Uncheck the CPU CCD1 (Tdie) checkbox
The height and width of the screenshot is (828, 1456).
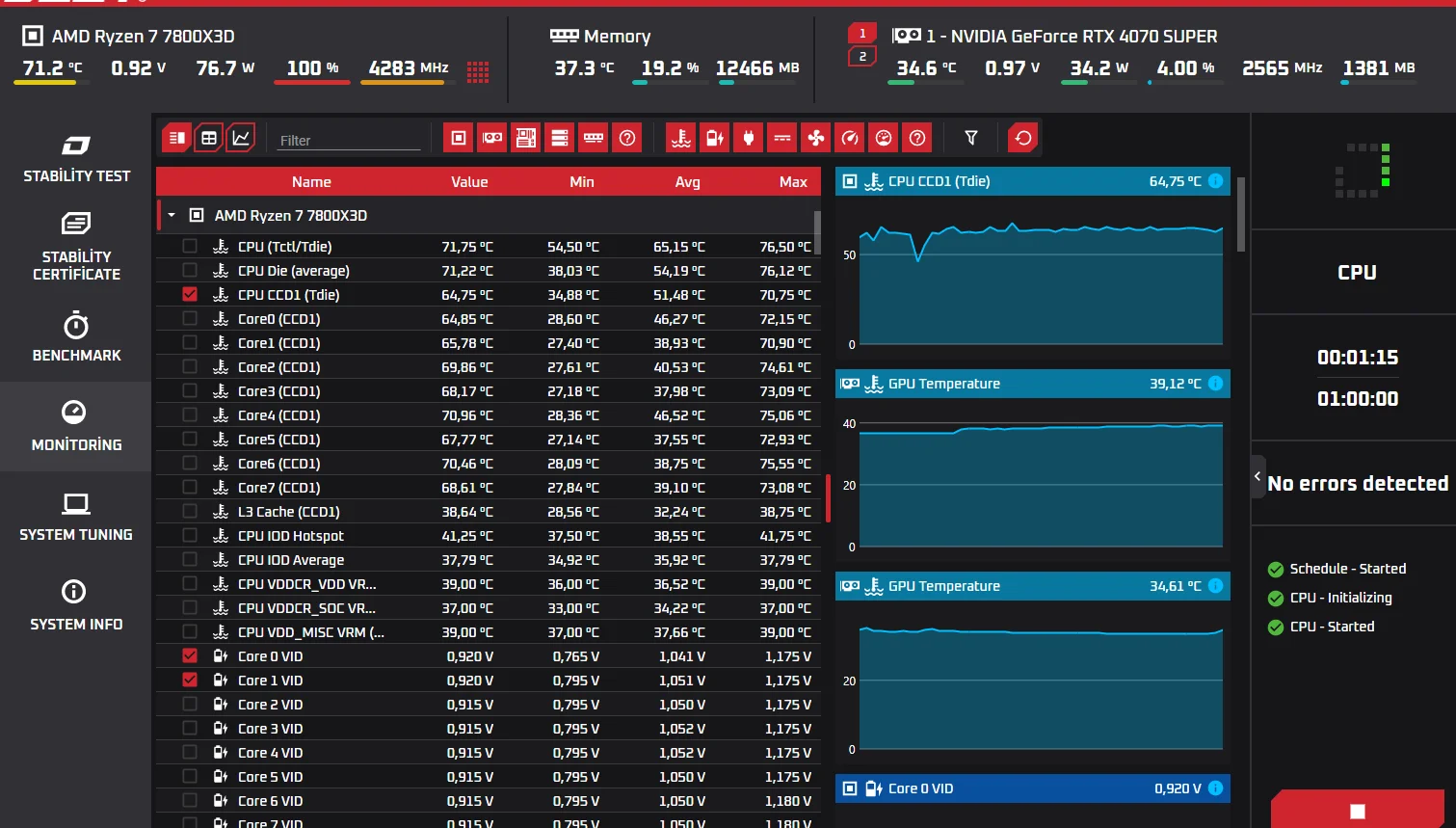click(x=190, y=295)
